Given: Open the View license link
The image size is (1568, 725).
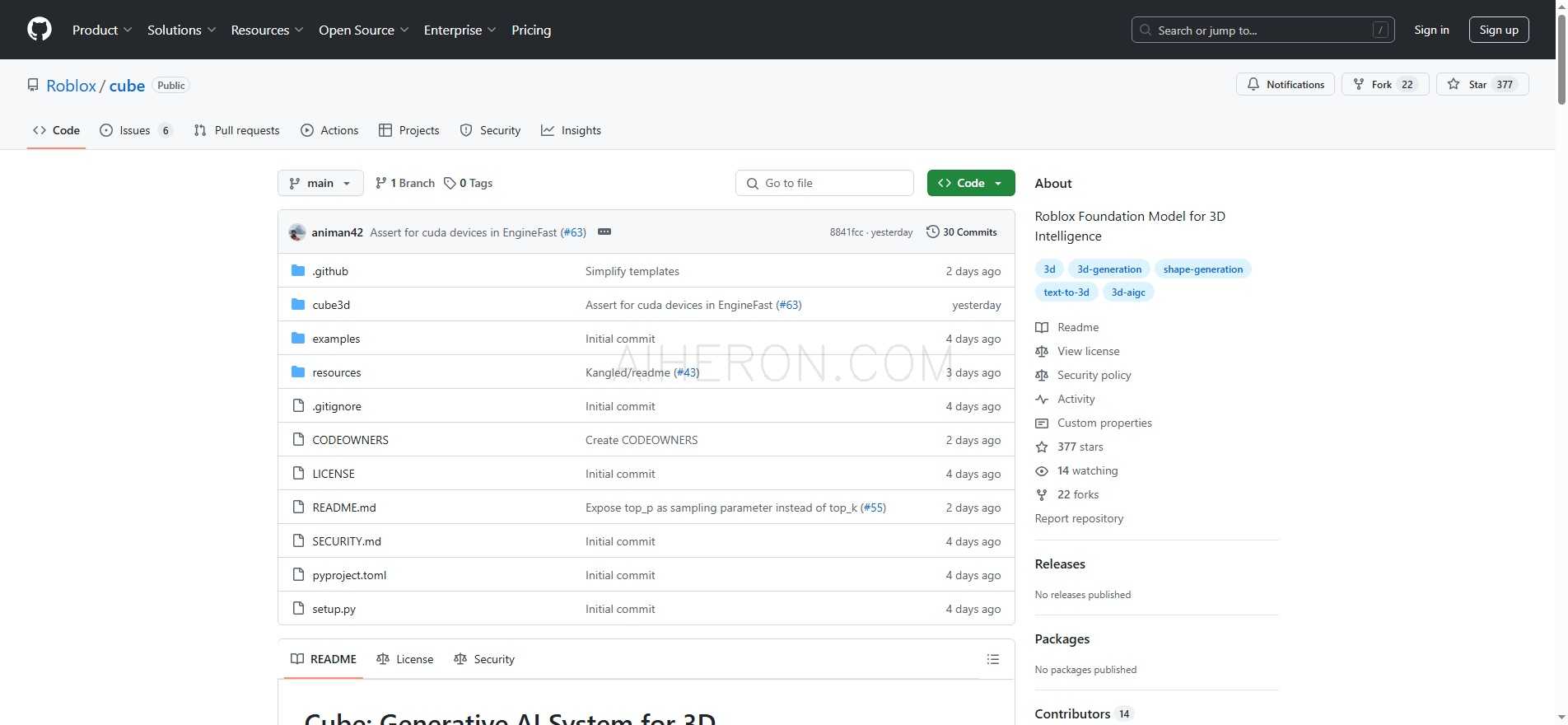Looking at the screenshot, I should click(x=1089, y=351).
